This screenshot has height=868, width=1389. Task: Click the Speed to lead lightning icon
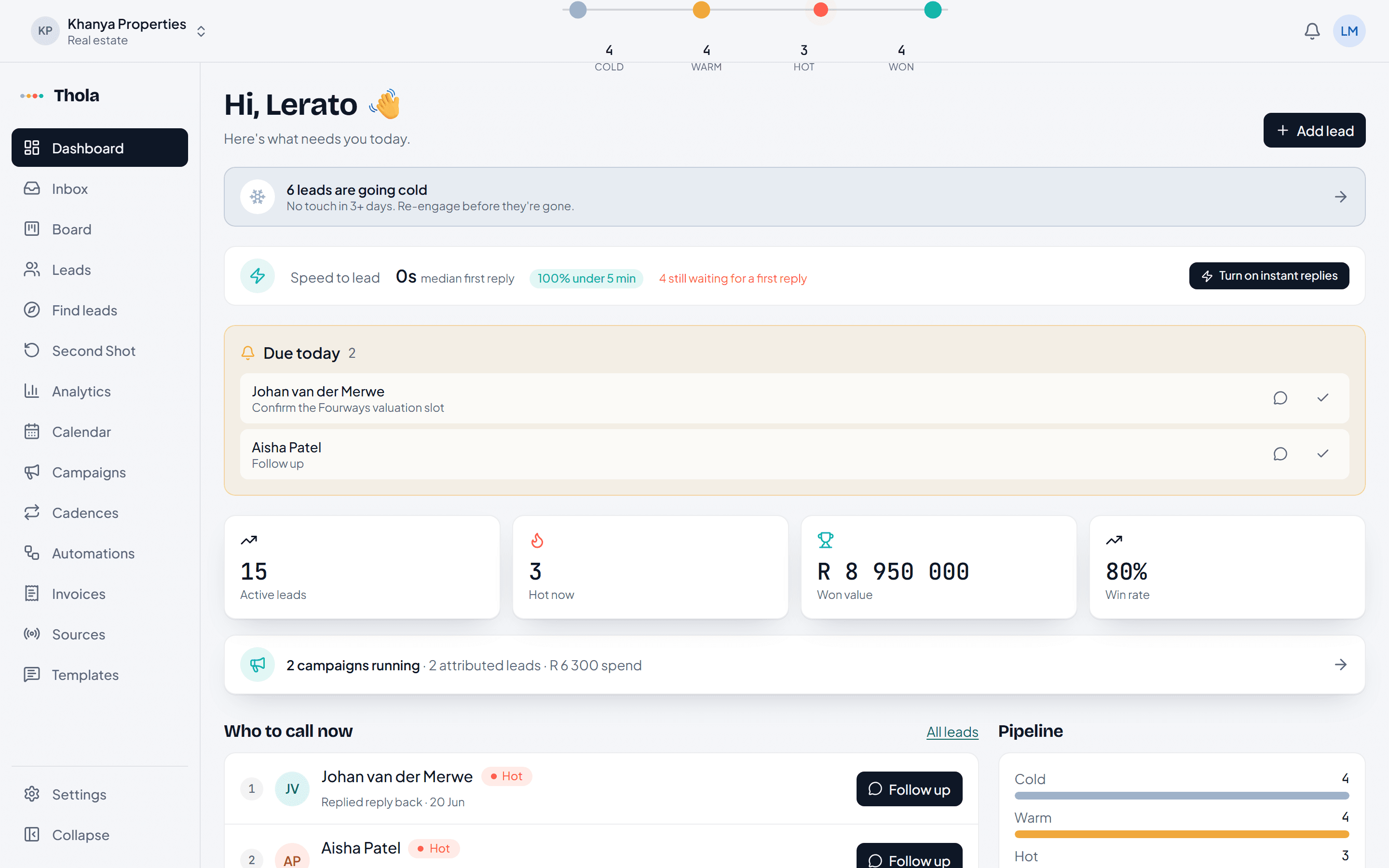click(257, 276)
